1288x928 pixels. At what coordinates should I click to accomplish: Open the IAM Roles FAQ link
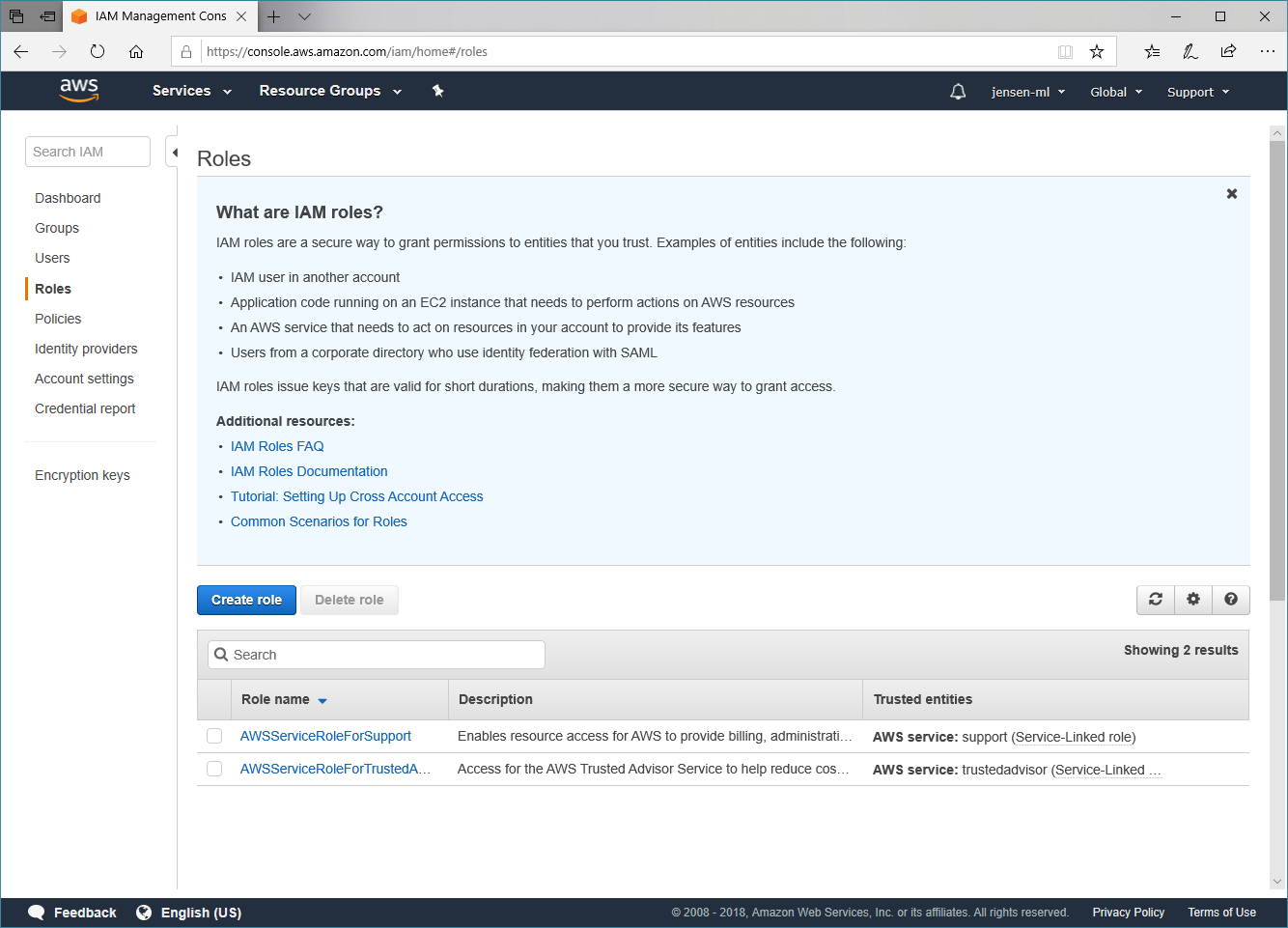point(277,446)
